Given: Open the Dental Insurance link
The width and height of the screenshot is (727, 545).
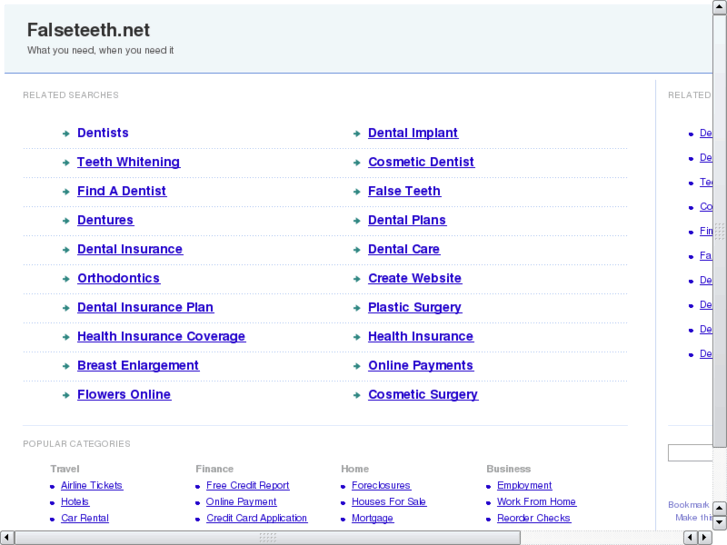Looking at the screenshot, I should pos(130,249).
